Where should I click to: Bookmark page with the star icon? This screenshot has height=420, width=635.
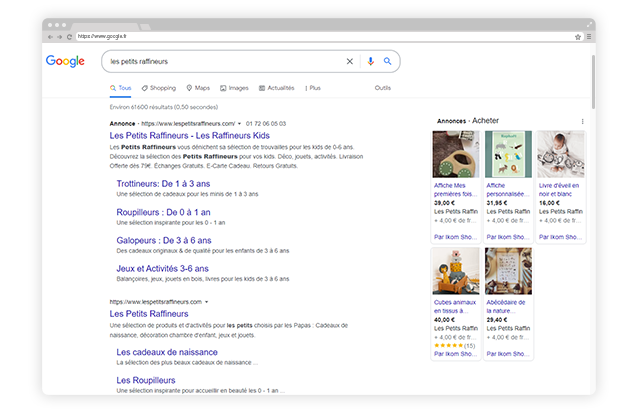pyautogui.click(x=578, y=37)
